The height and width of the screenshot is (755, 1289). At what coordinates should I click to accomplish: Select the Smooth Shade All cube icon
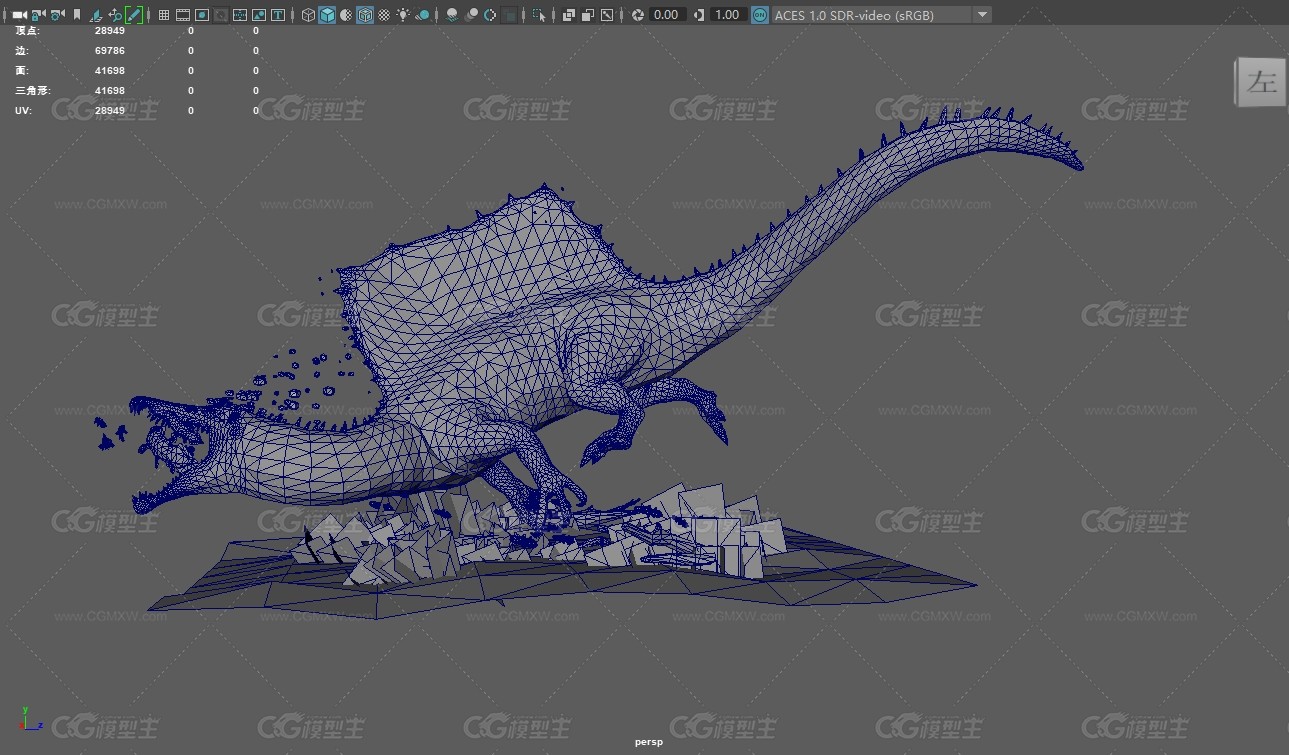click(x=327, y=15)
